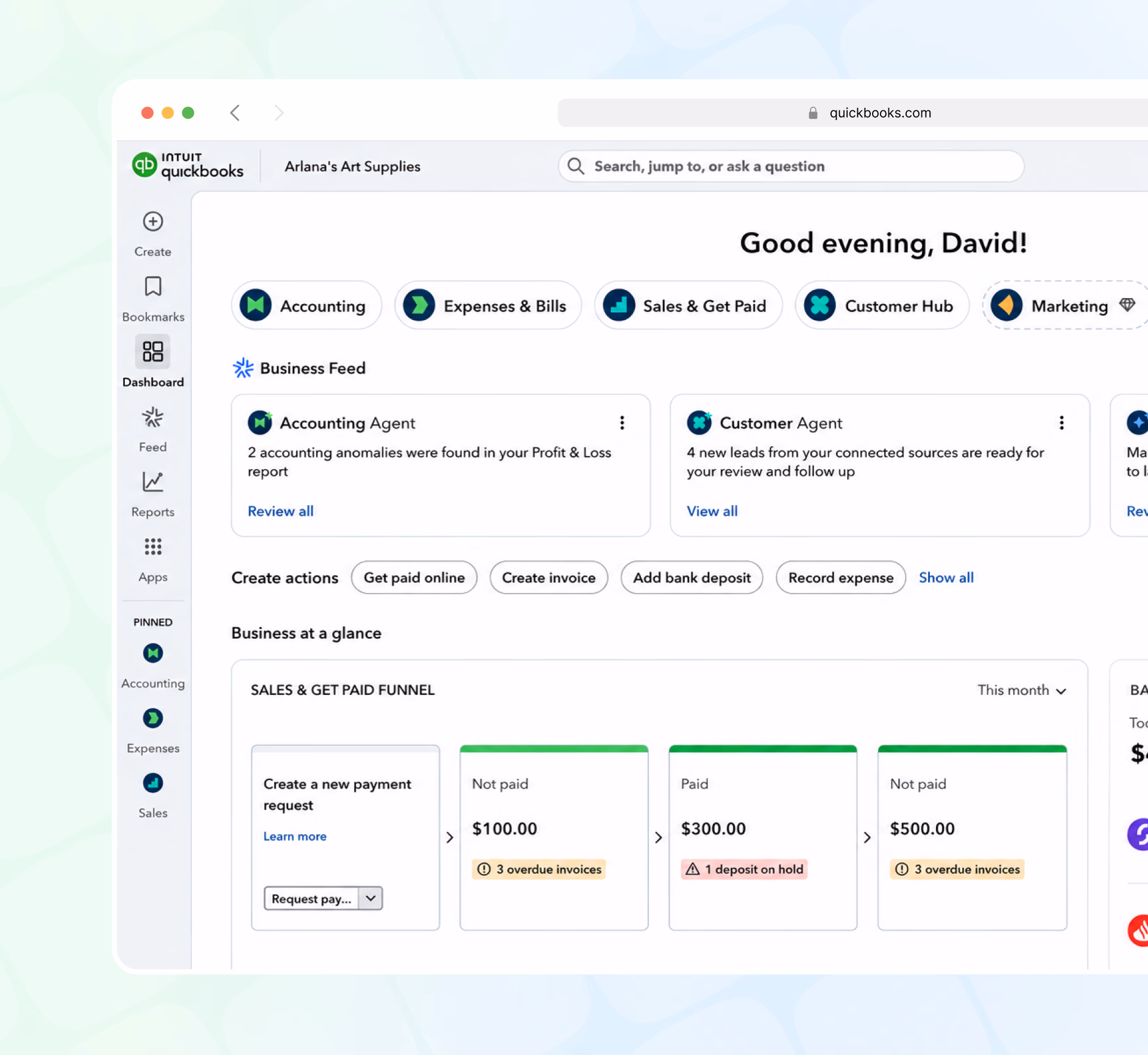Click Review all on Accounting Agent card

click(x=281, y=511)
